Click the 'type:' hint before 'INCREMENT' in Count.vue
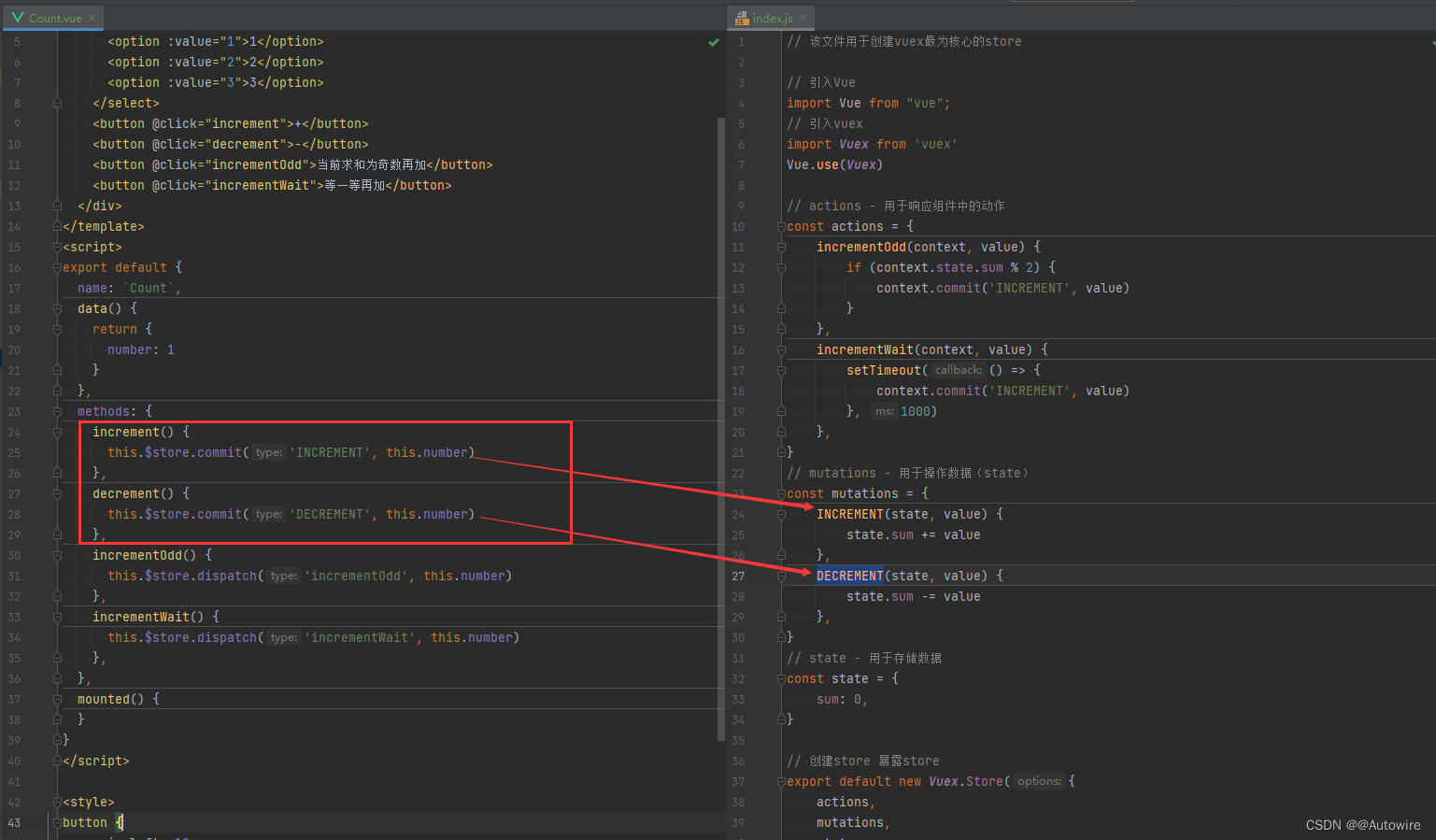This screenshot has height=840, width=1436. tap(269, 452)
